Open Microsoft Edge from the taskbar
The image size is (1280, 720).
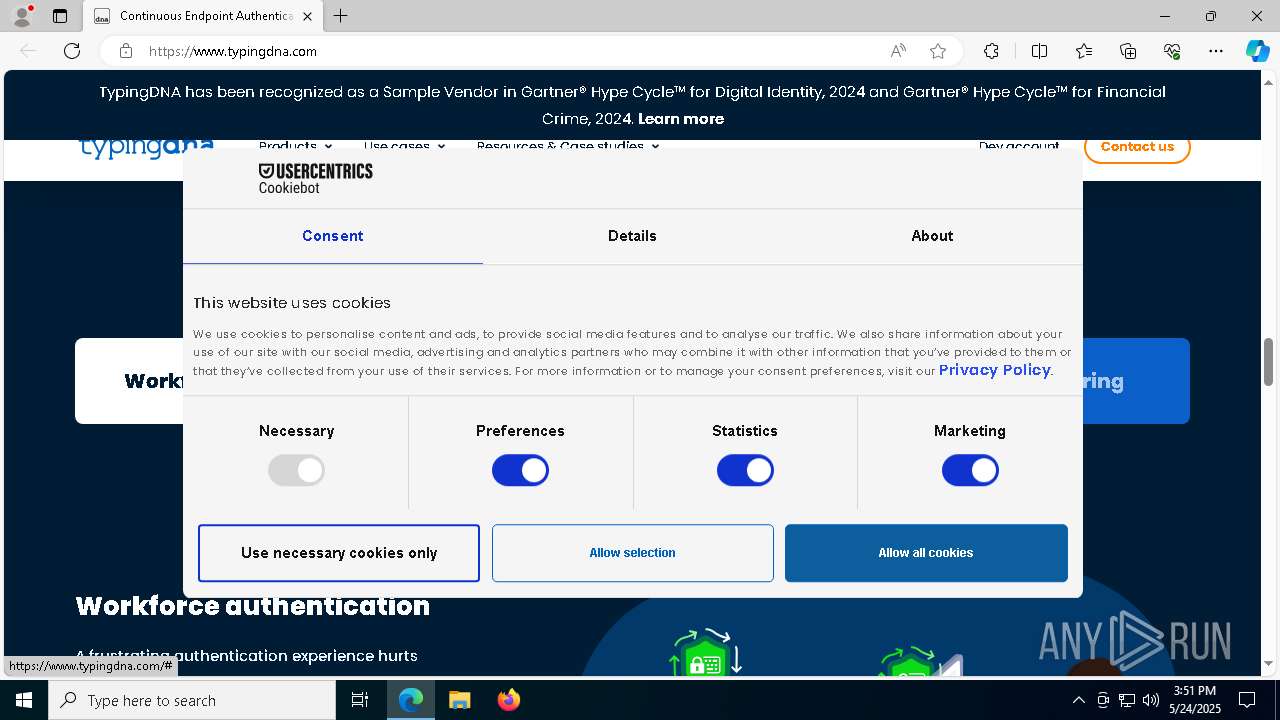tap(411, 700)
